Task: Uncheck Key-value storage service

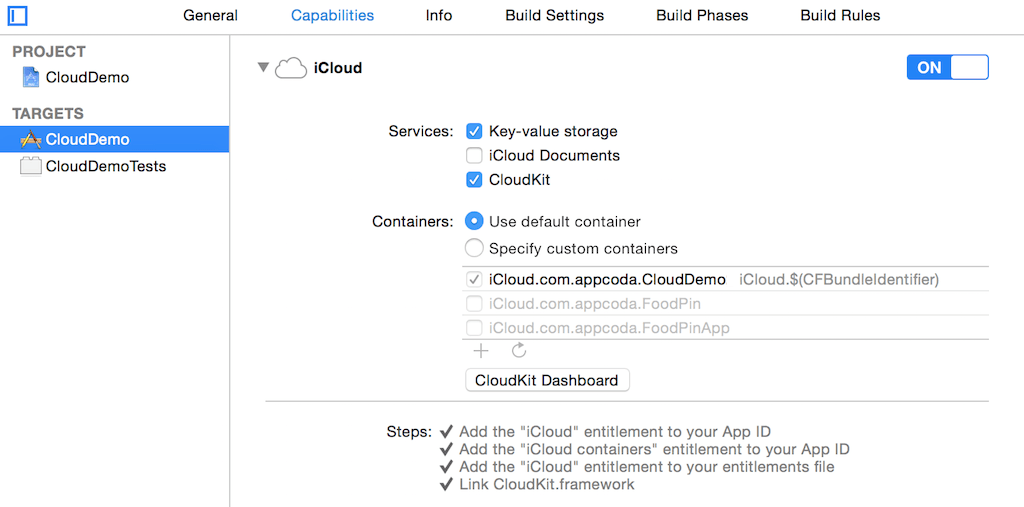Action: 475,131
